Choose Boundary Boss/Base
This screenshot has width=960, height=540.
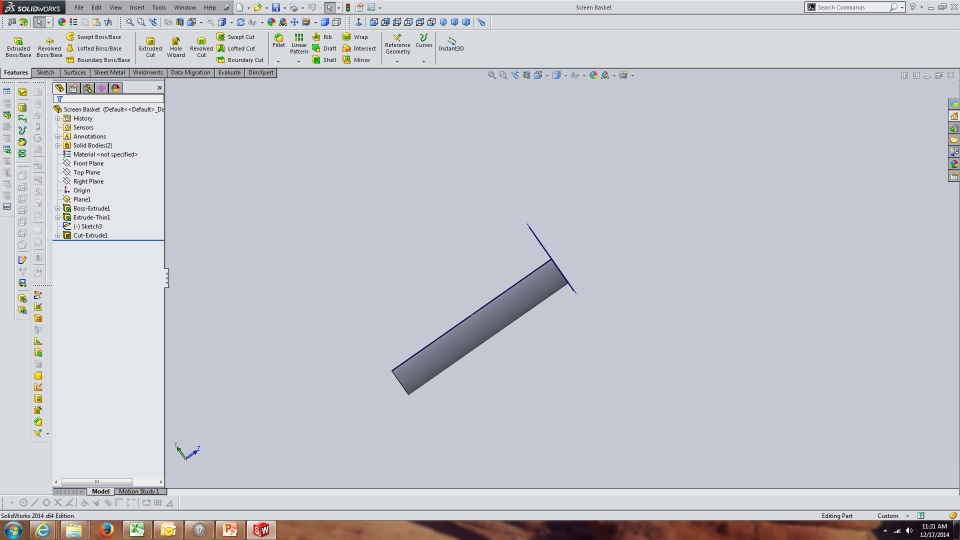coord(98,60)
